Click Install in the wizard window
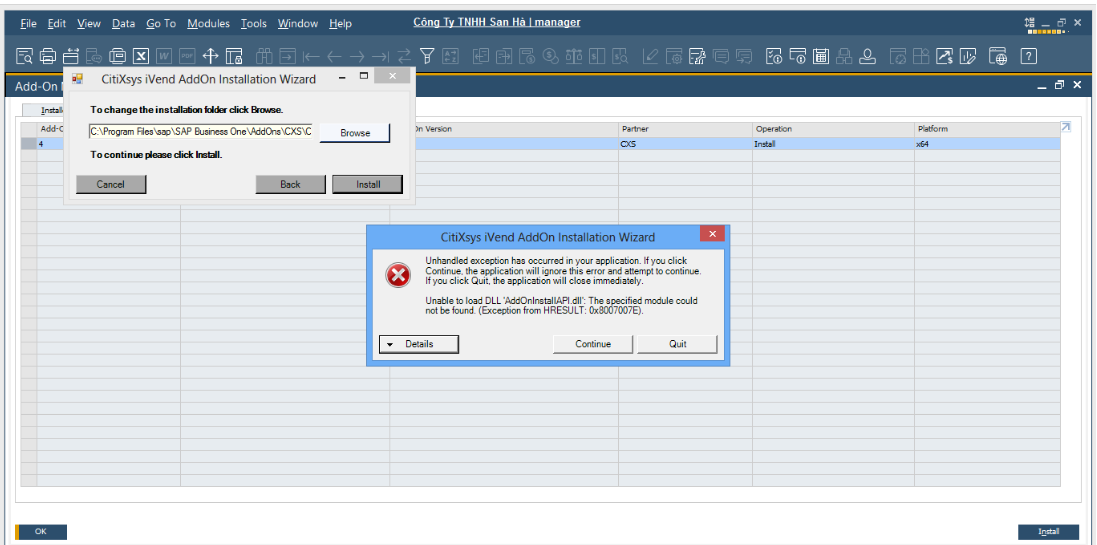1097x545 pixels. pos(368,185)
